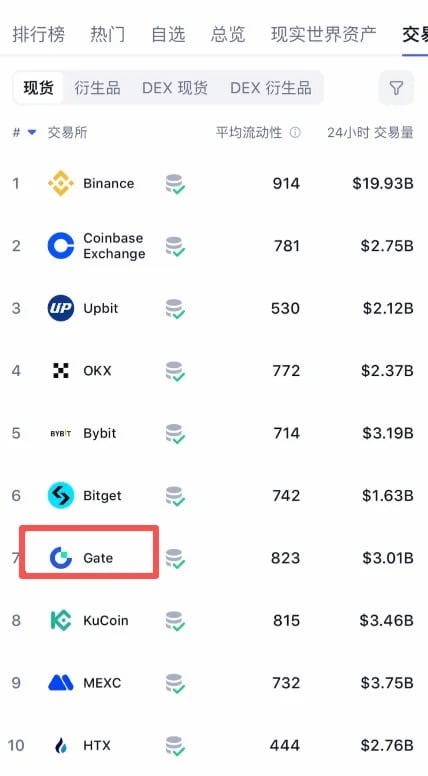Show info for 平均流动性 column
The width and height of the screenshot is (428, 776).
click(x=295, y=133)
